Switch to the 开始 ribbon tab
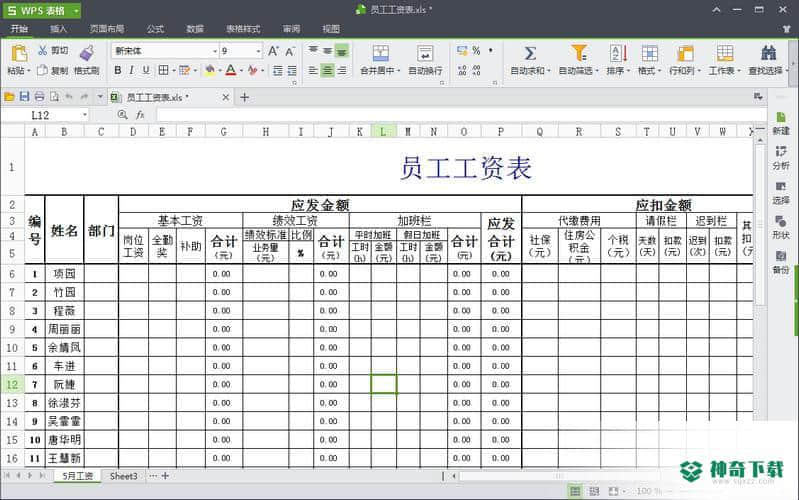799x500 pixels. coord(19,29)
